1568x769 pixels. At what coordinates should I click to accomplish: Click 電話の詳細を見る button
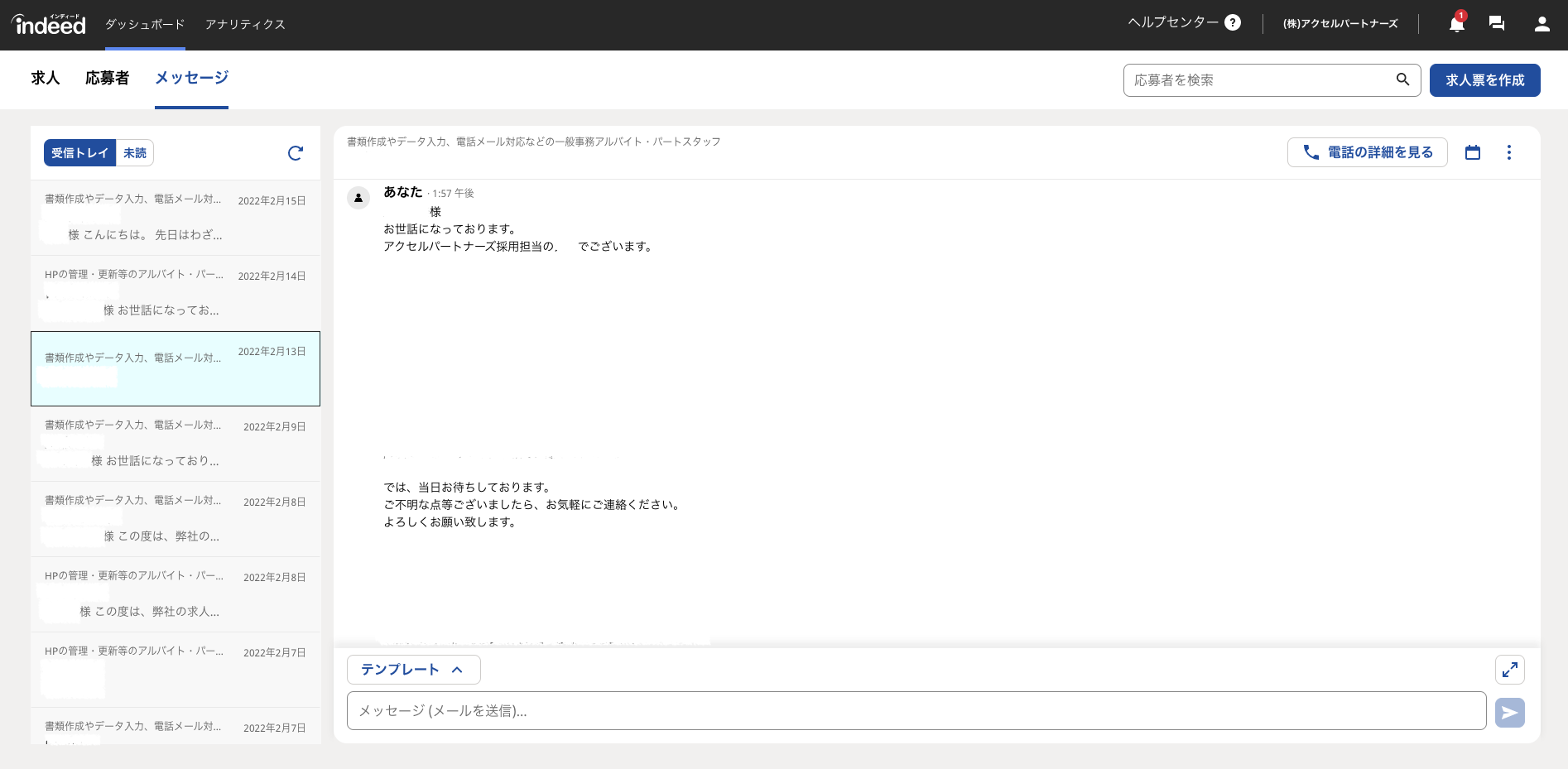pos(1367,152)
